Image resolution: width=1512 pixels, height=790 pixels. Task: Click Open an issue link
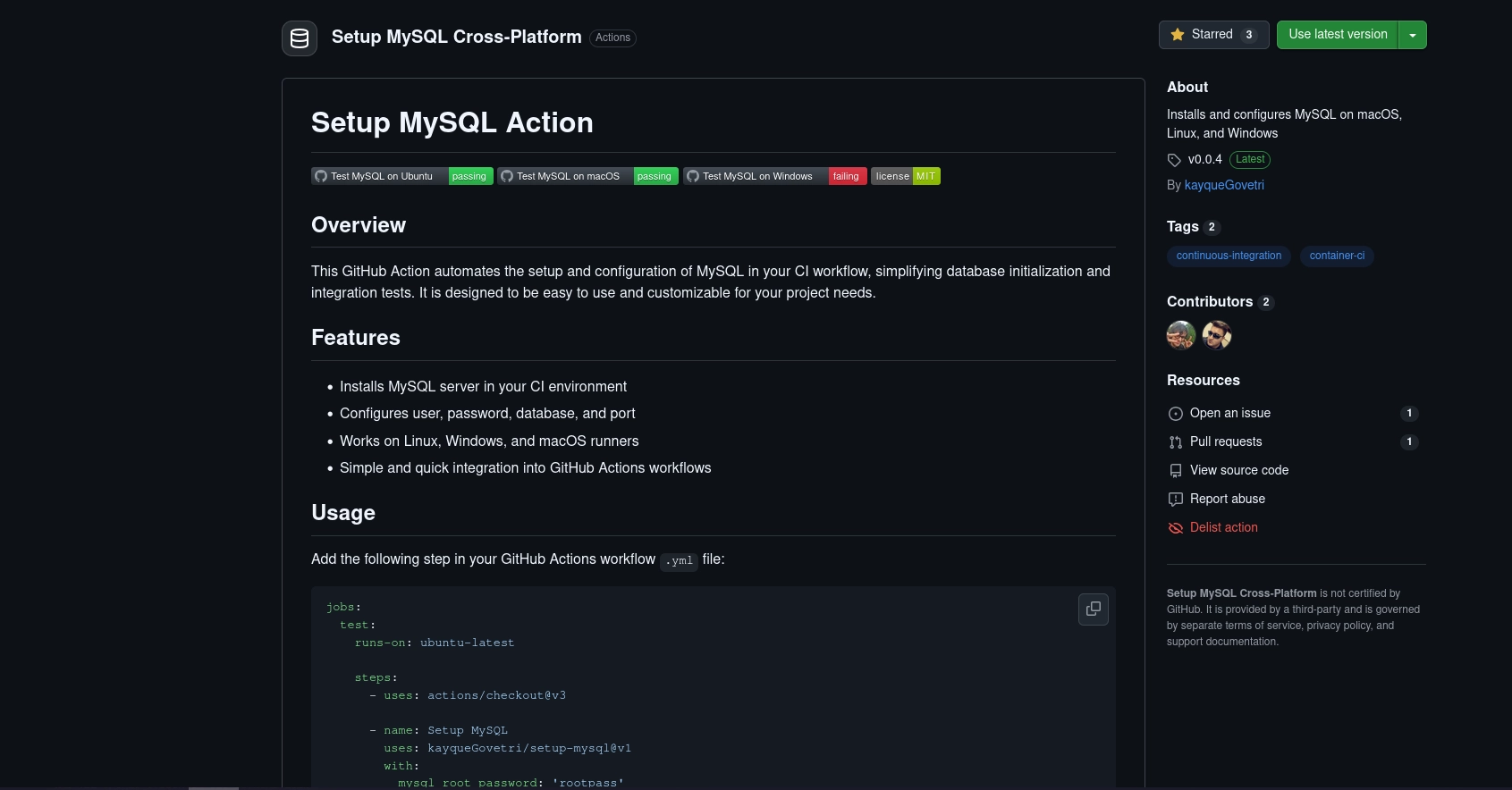pyautogui.click(x=1230, y=413)
